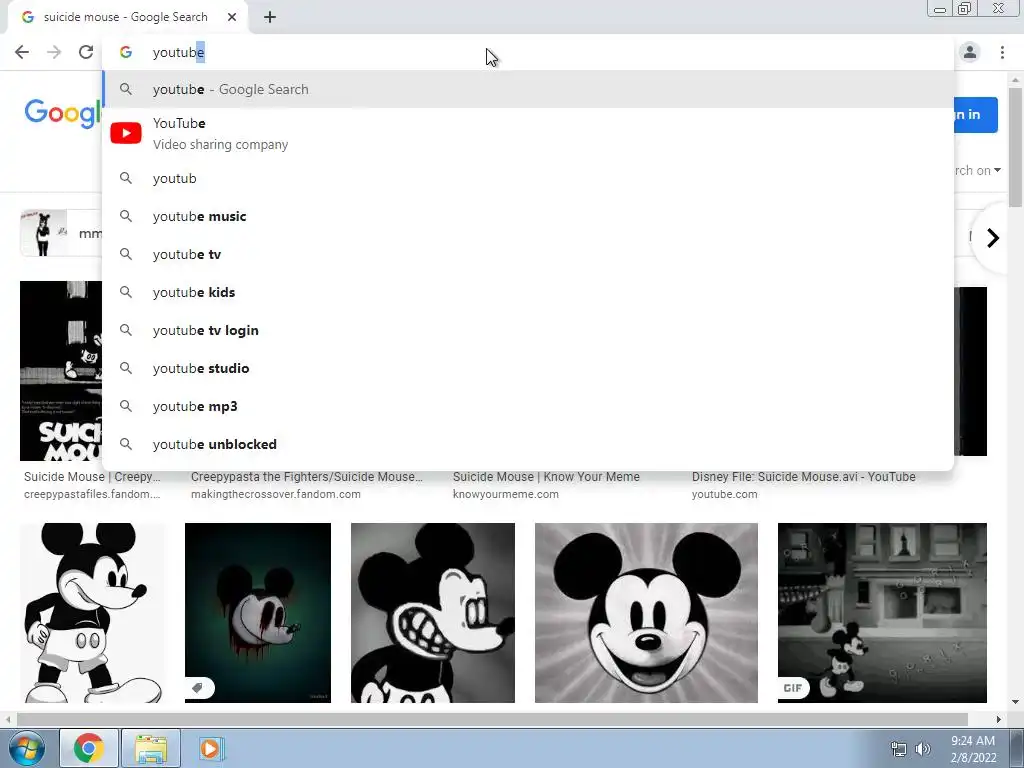Choose the 'youtube mp3' suggestion

(528, 406)
